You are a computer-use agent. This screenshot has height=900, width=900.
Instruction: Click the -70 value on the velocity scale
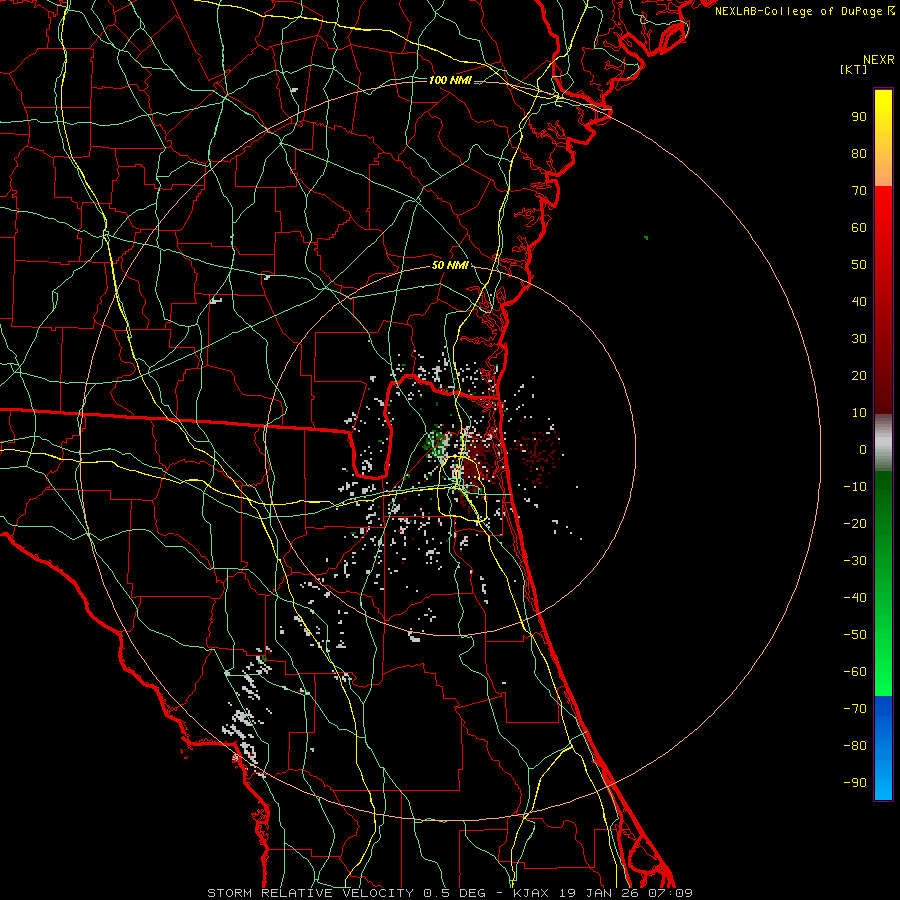[x=855, y=709]
